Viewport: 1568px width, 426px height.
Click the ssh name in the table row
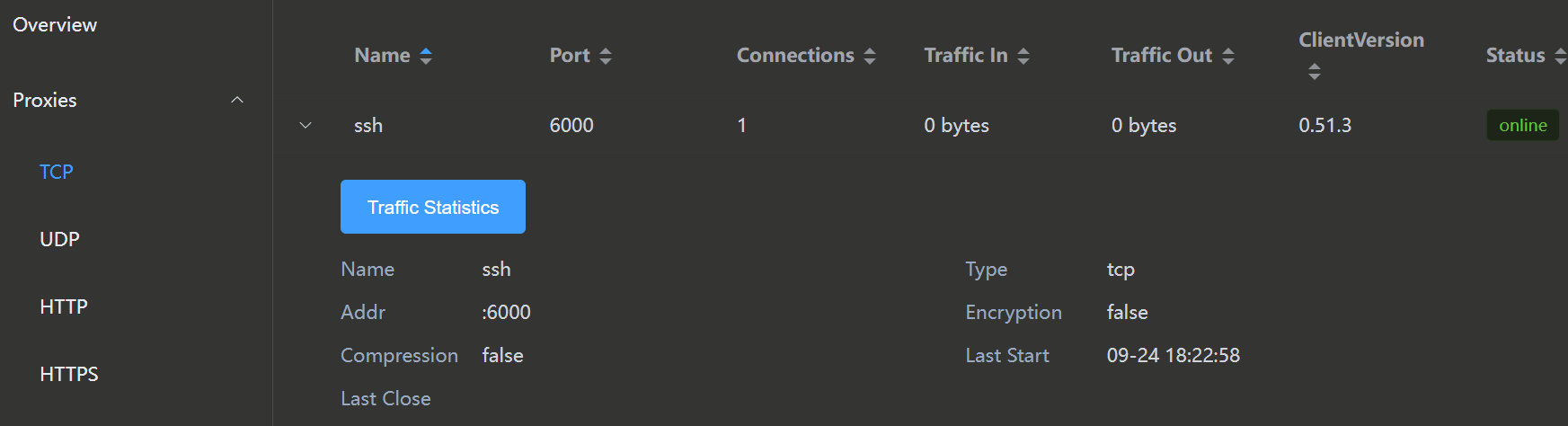[x=368, y=126]
